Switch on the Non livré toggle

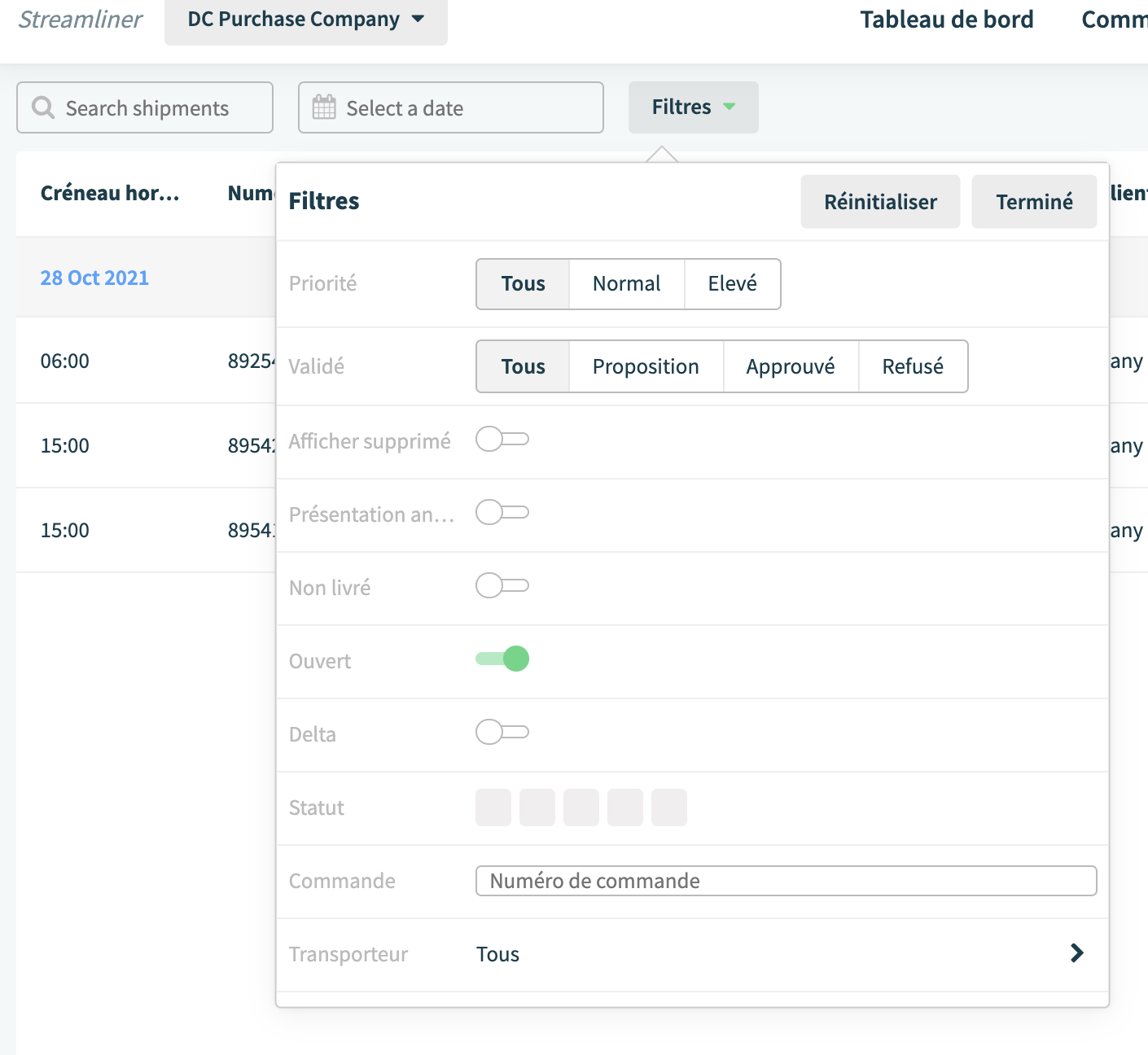point(502,585)
